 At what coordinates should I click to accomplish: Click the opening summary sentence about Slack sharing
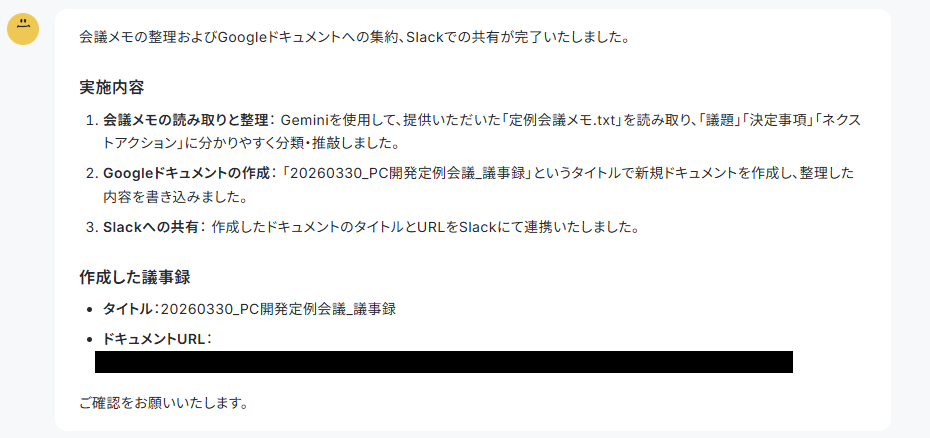tap(353, 38)
